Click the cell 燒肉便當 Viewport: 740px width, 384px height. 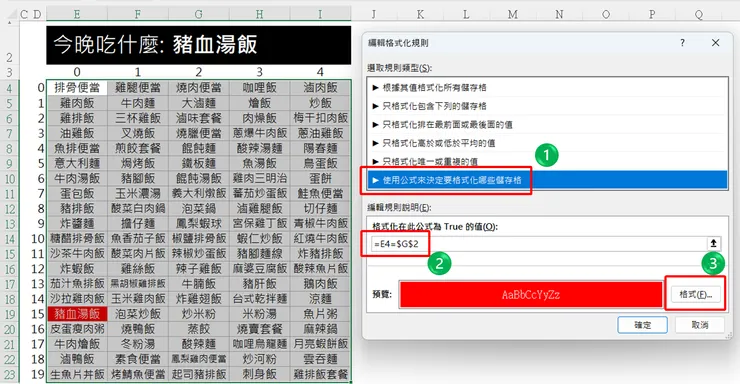coord(199,87)
